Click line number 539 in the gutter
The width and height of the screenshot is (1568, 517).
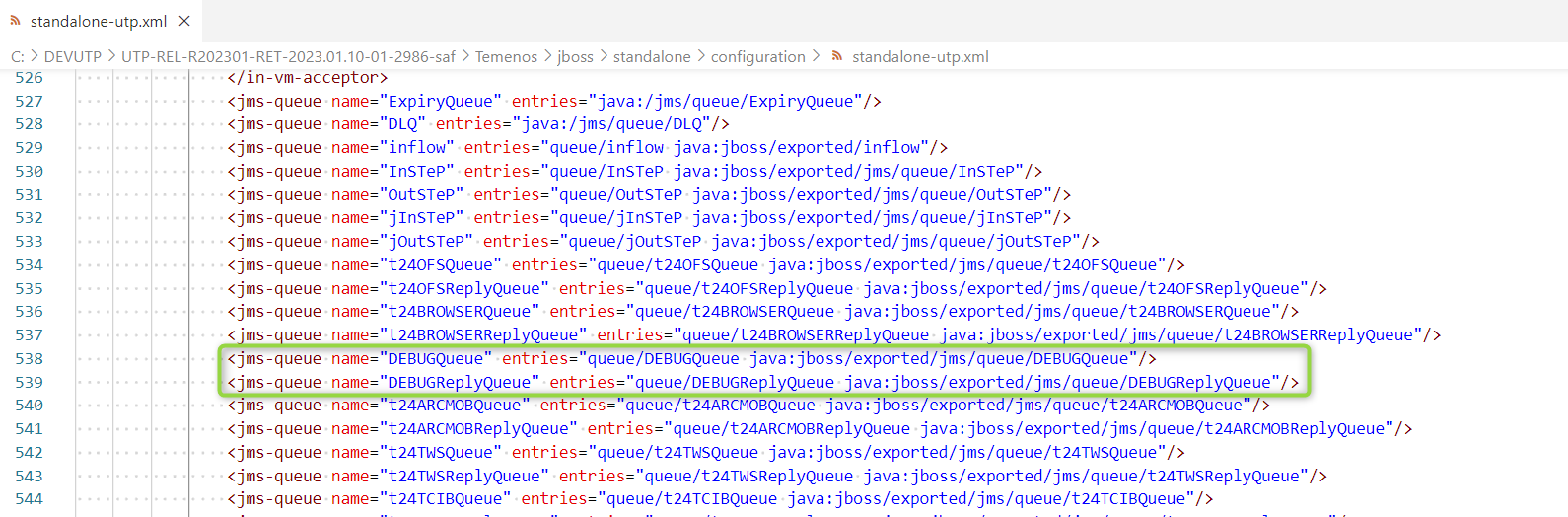pyautogui.click(x=30, y=382)
